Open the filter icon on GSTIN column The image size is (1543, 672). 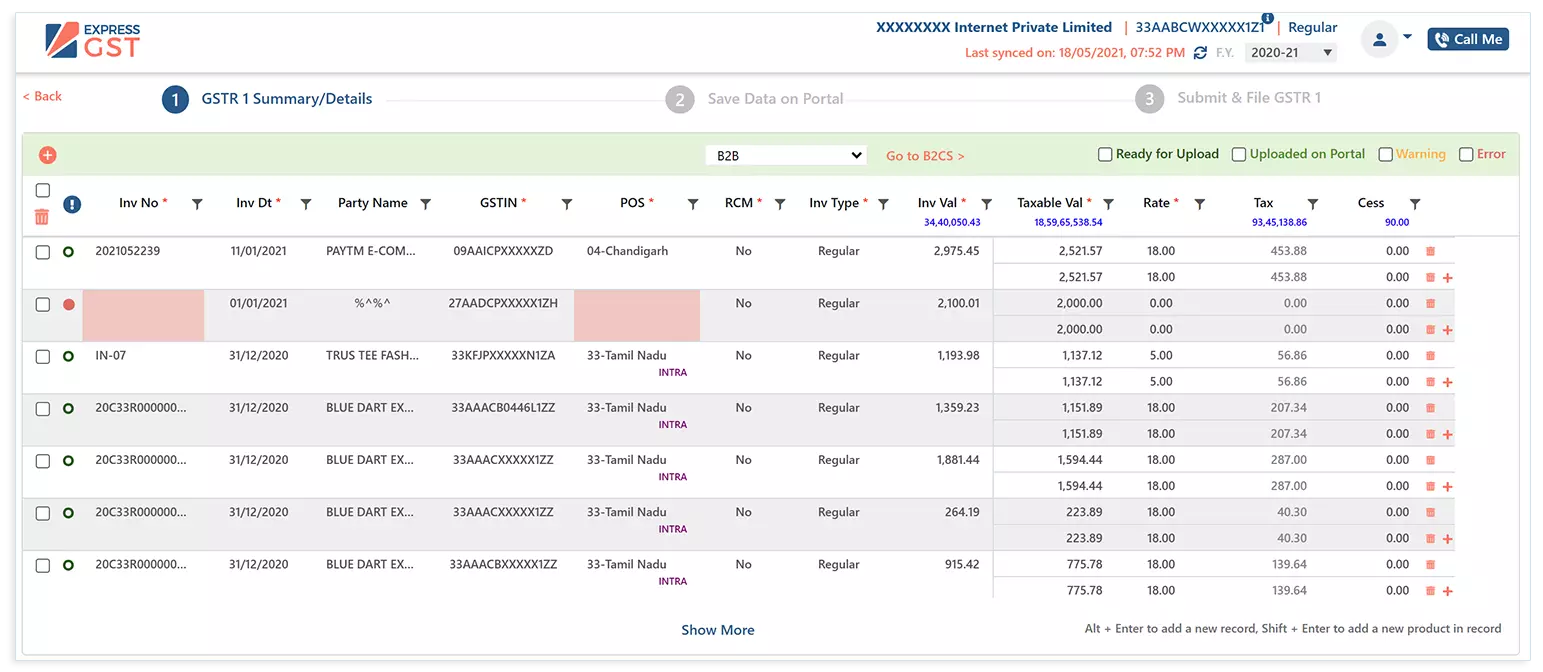[567, 203]
